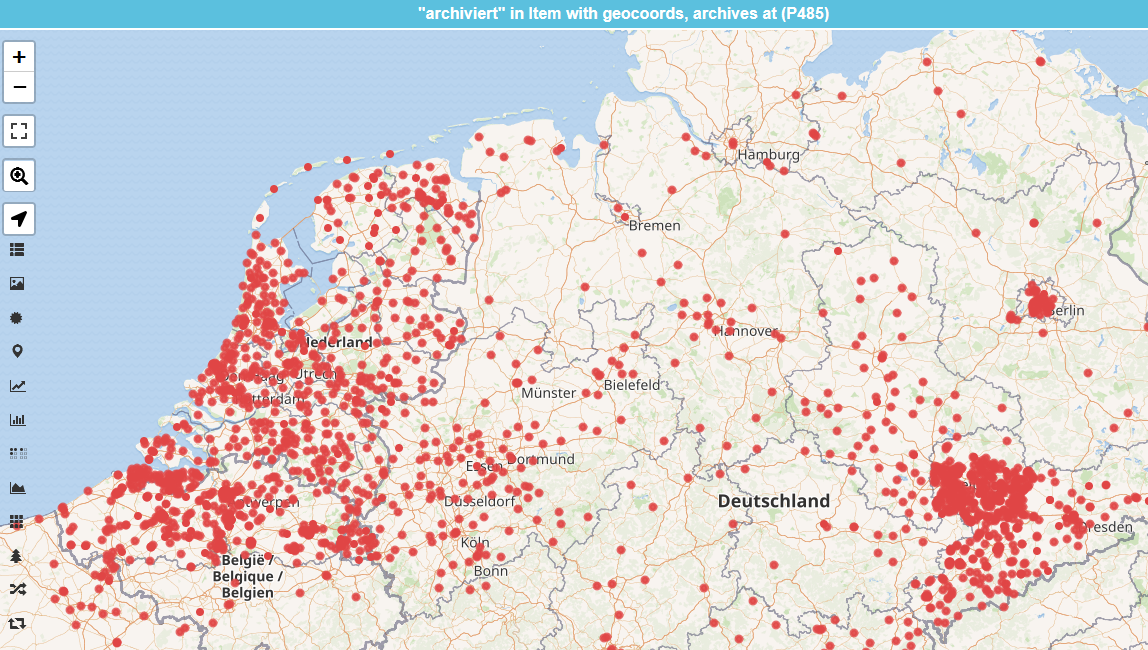The height and width of the screenshot is (650, 1148).
Task: Click the Köln city label
Action: [x=475, y=542]
